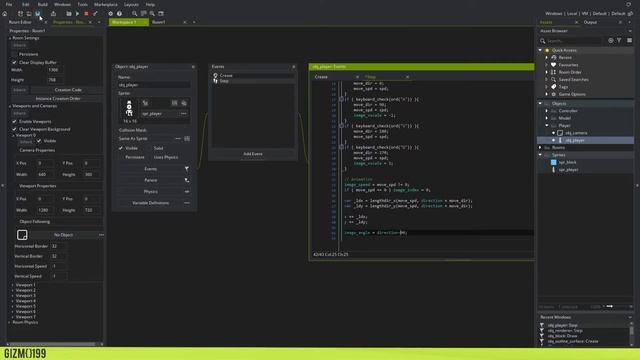
Task: Stop the game with the red stop icon
Action: (86, 14)
